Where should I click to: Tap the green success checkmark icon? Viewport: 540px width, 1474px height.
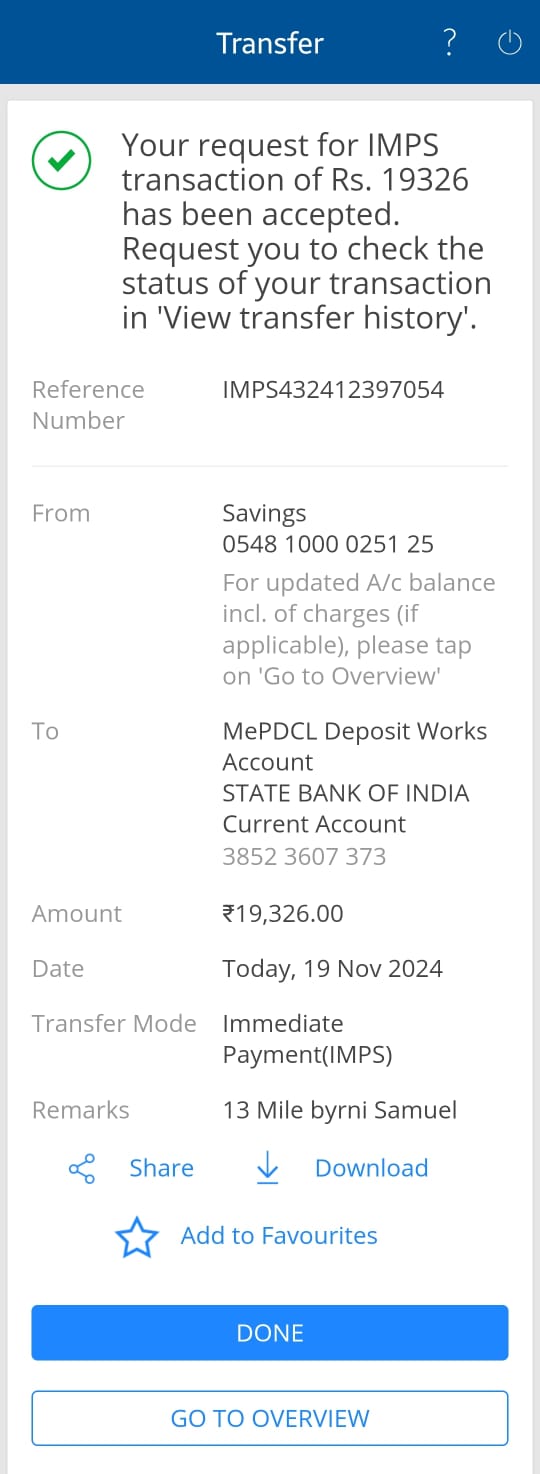(x=62, y=161)
